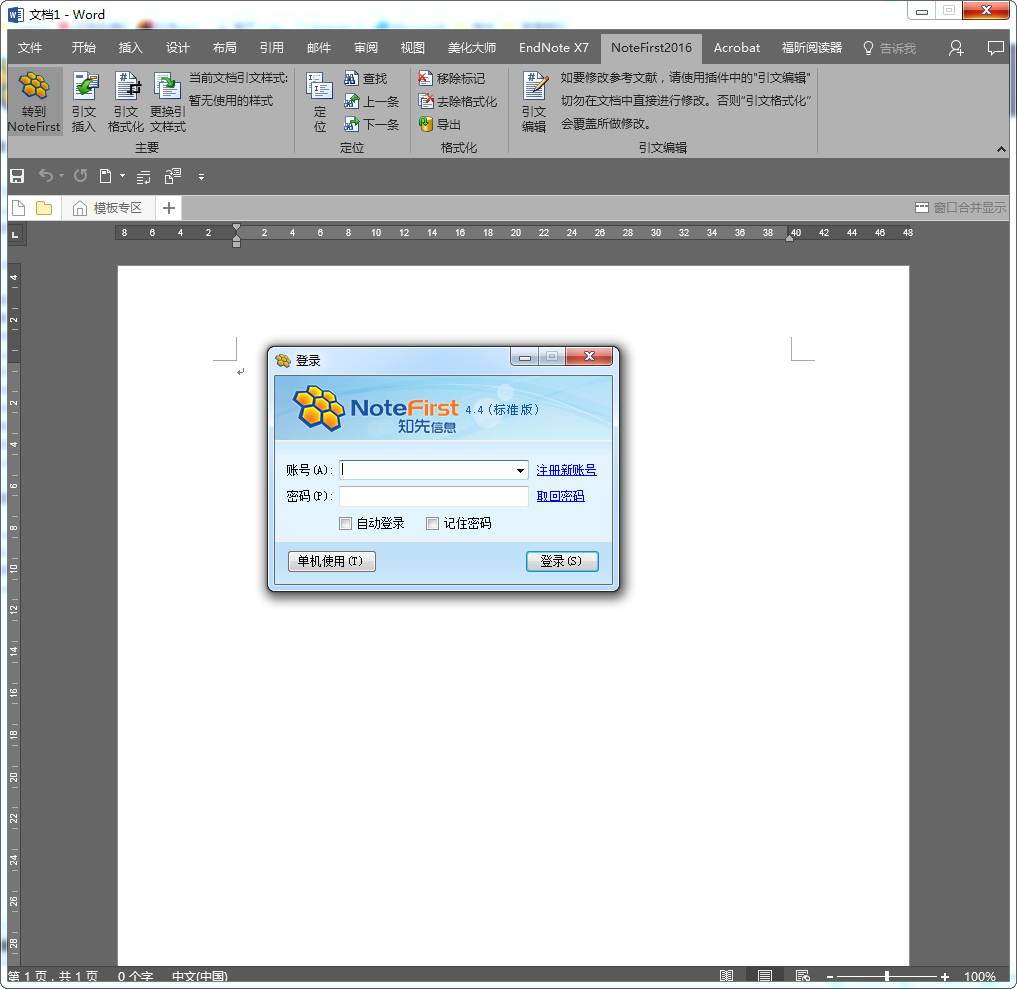Click the 定位 icon in ribbon
The width and height of the screenshot is (1017, 989).
coord(320,86)
